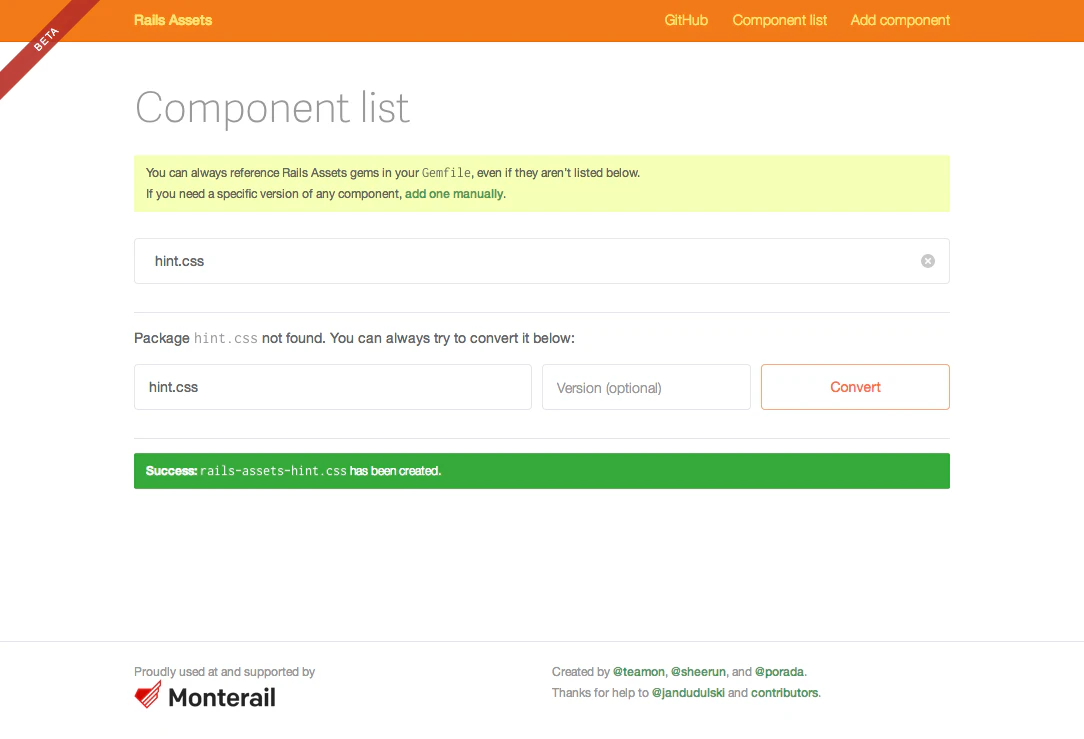Click the 'Gemfile' code text in the notice

pos(446,173)
